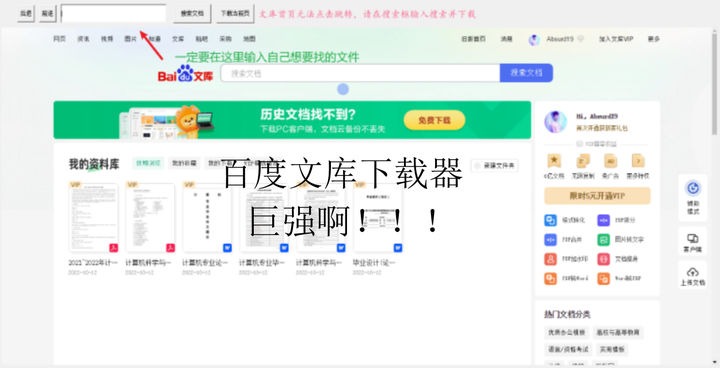This screenshot has height=368, width=720.
Task: Click the 6亿文档 star privilege icon
Action: pyautogui.click(x=554, y=160)
